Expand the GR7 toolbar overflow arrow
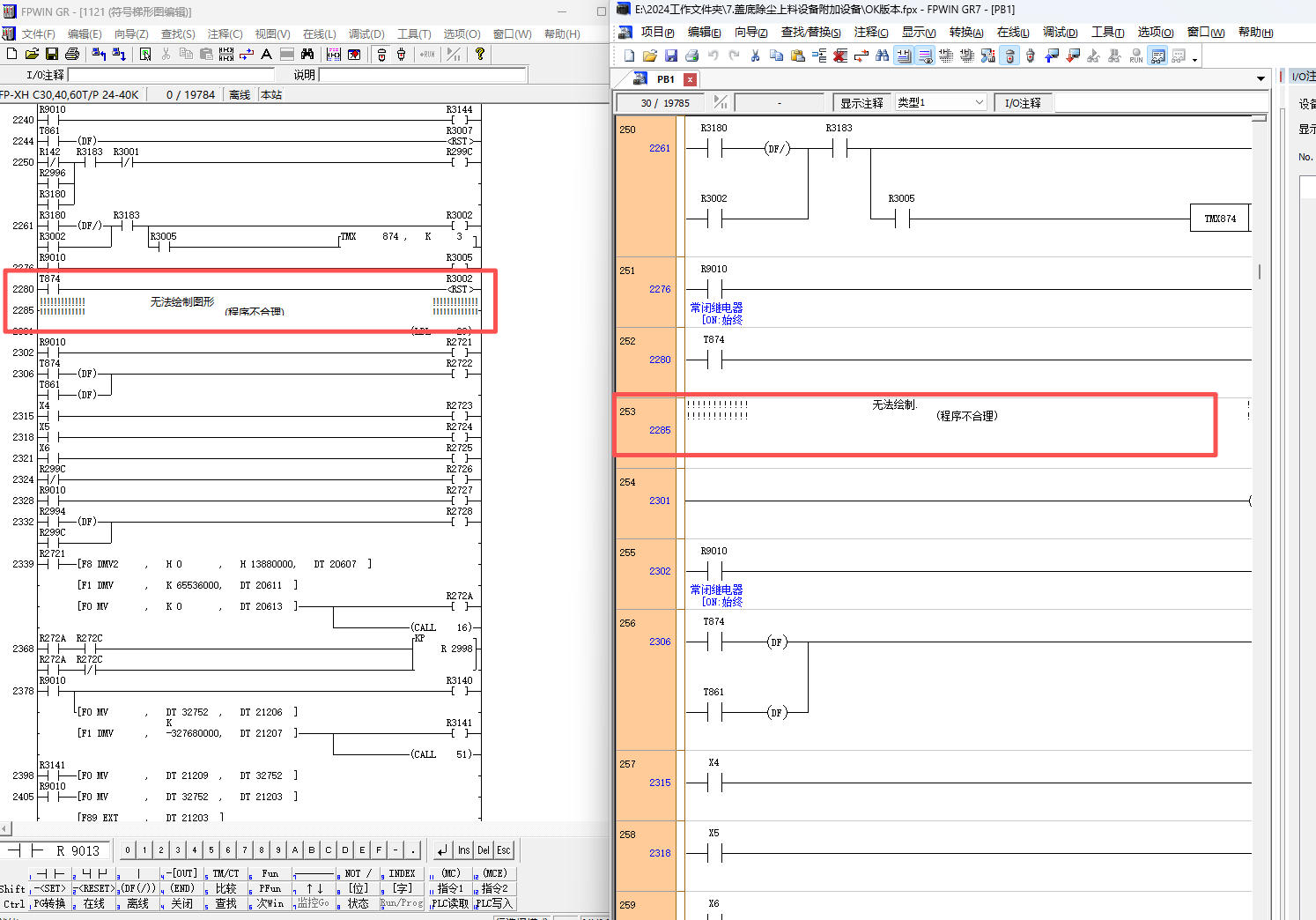The height and width of the screenshot is (920, 1316). click(1194, 59)
